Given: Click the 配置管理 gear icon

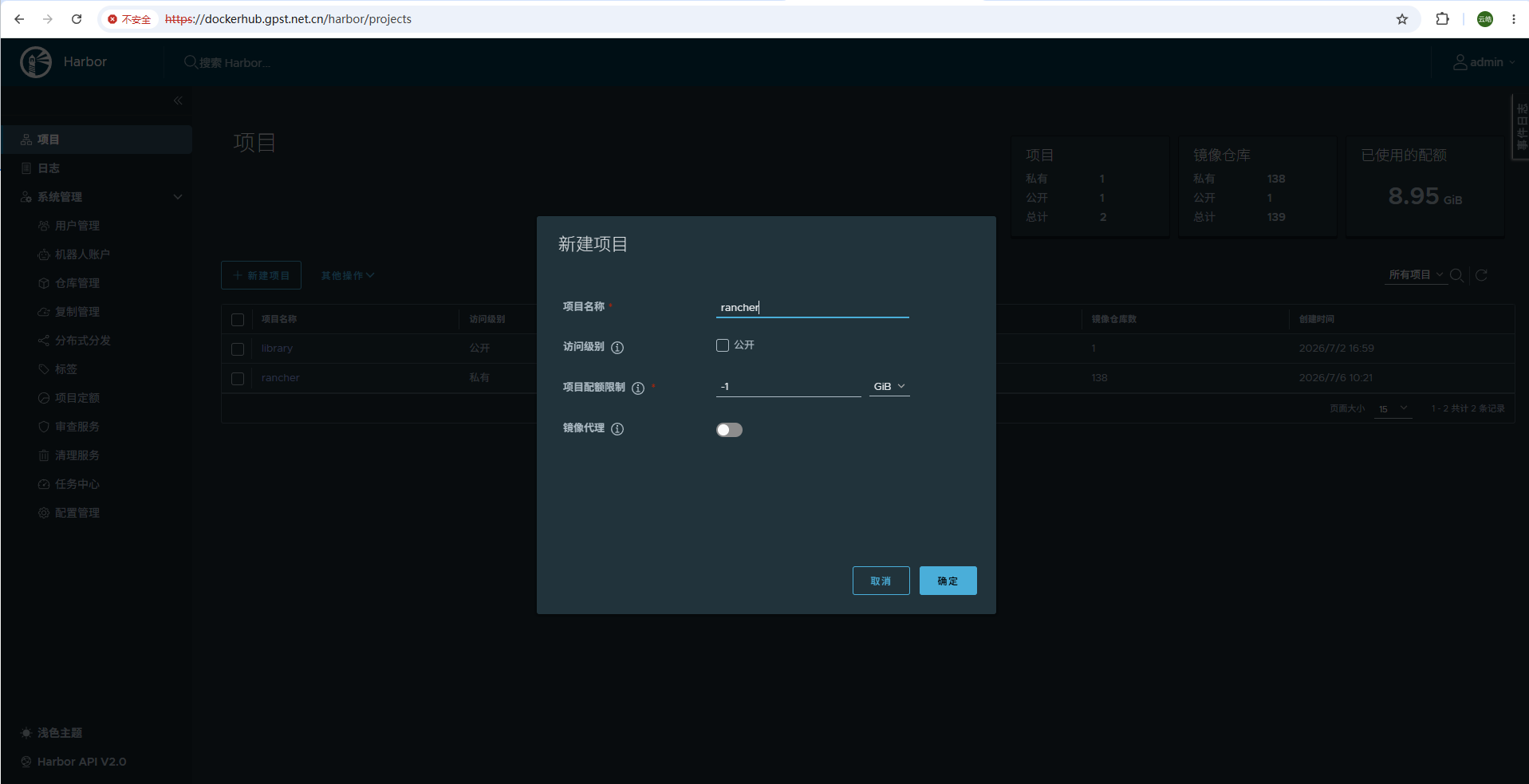Looking at the screenshot, I should point(44,513).
